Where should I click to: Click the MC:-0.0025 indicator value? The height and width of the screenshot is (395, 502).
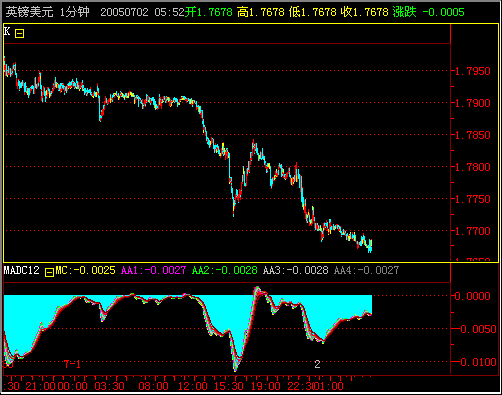point(85,270)
